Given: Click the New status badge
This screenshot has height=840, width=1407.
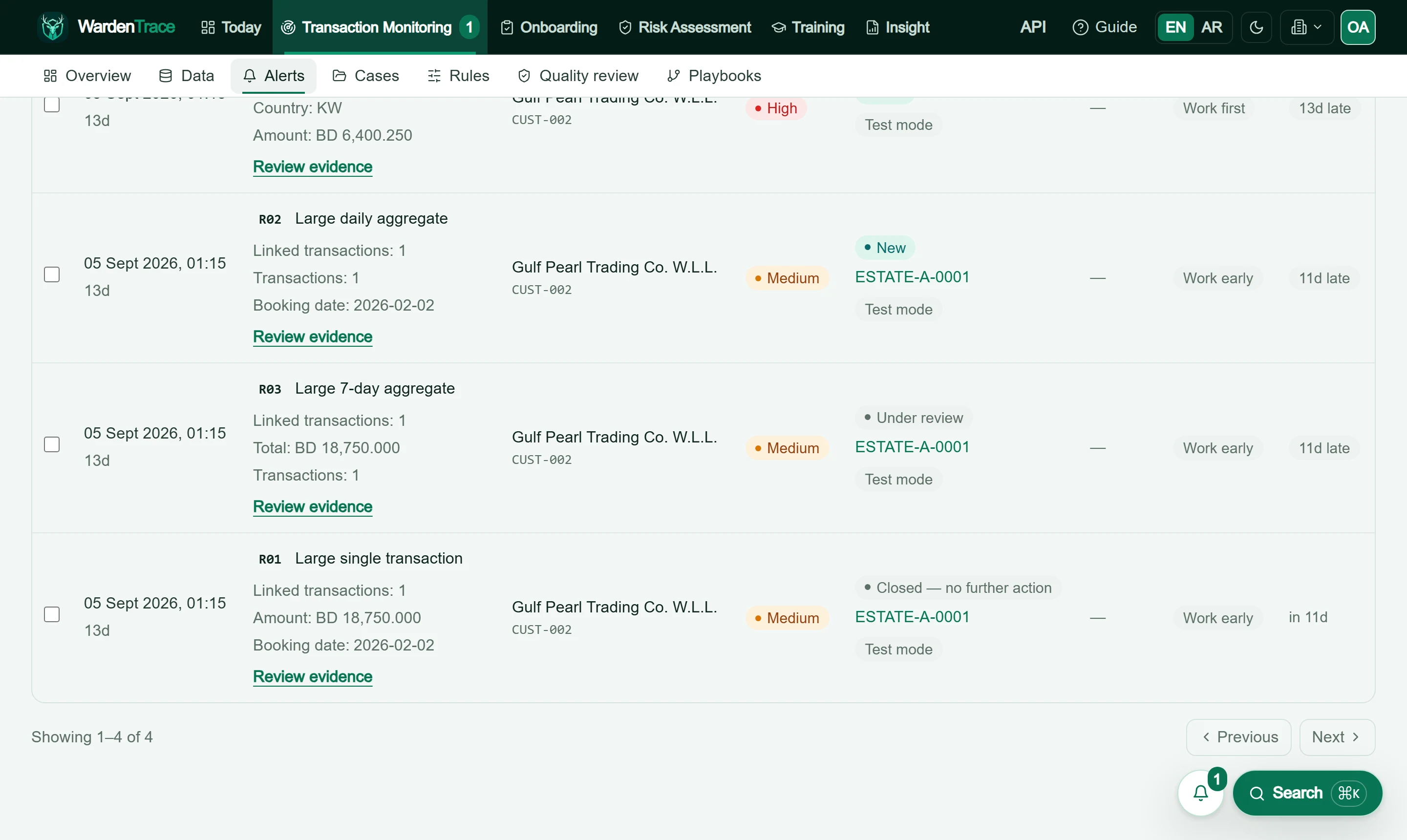Looking at the screenshot, I should [x=885, y=247].
